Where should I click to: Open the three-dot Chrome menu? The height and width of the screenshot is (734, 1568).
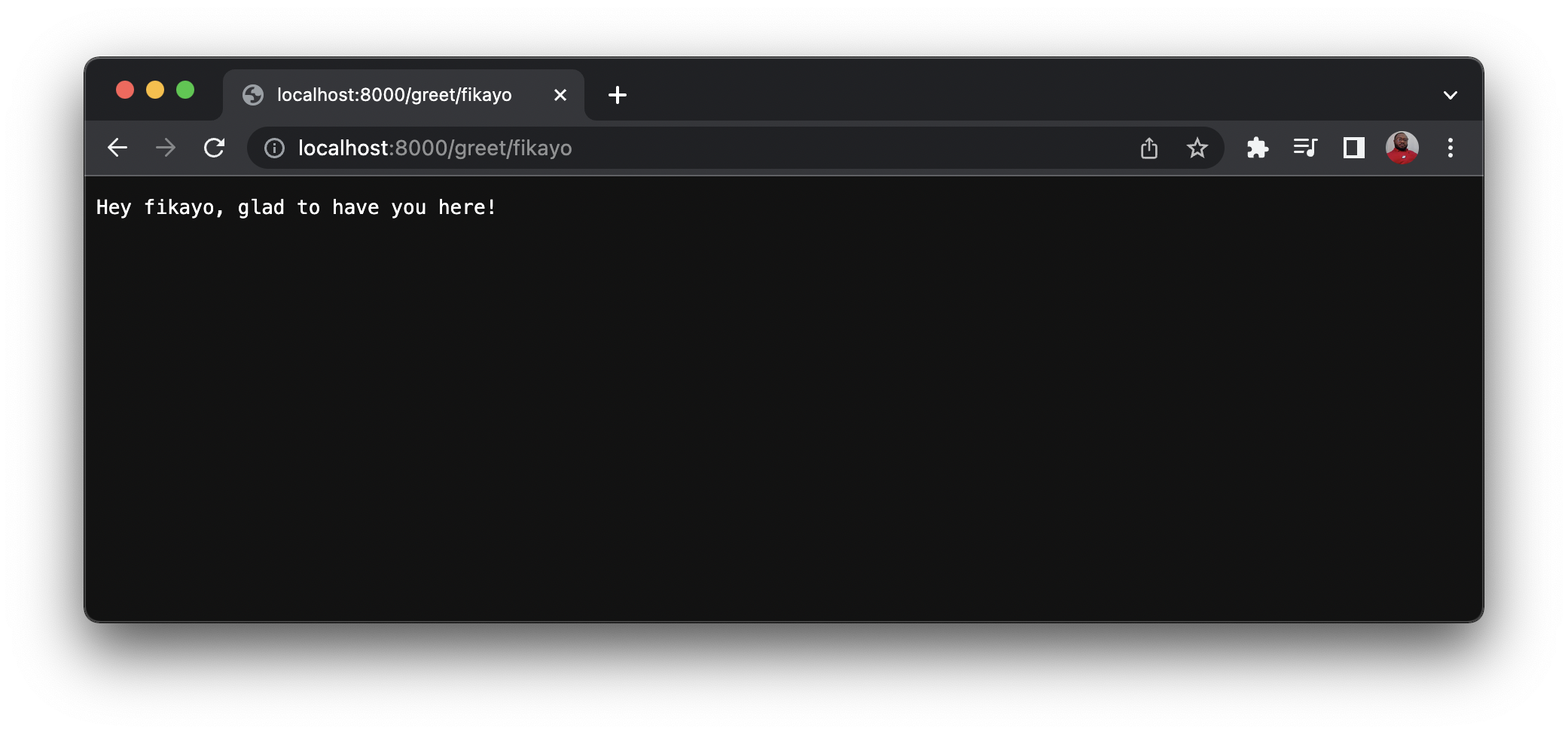1451,148
